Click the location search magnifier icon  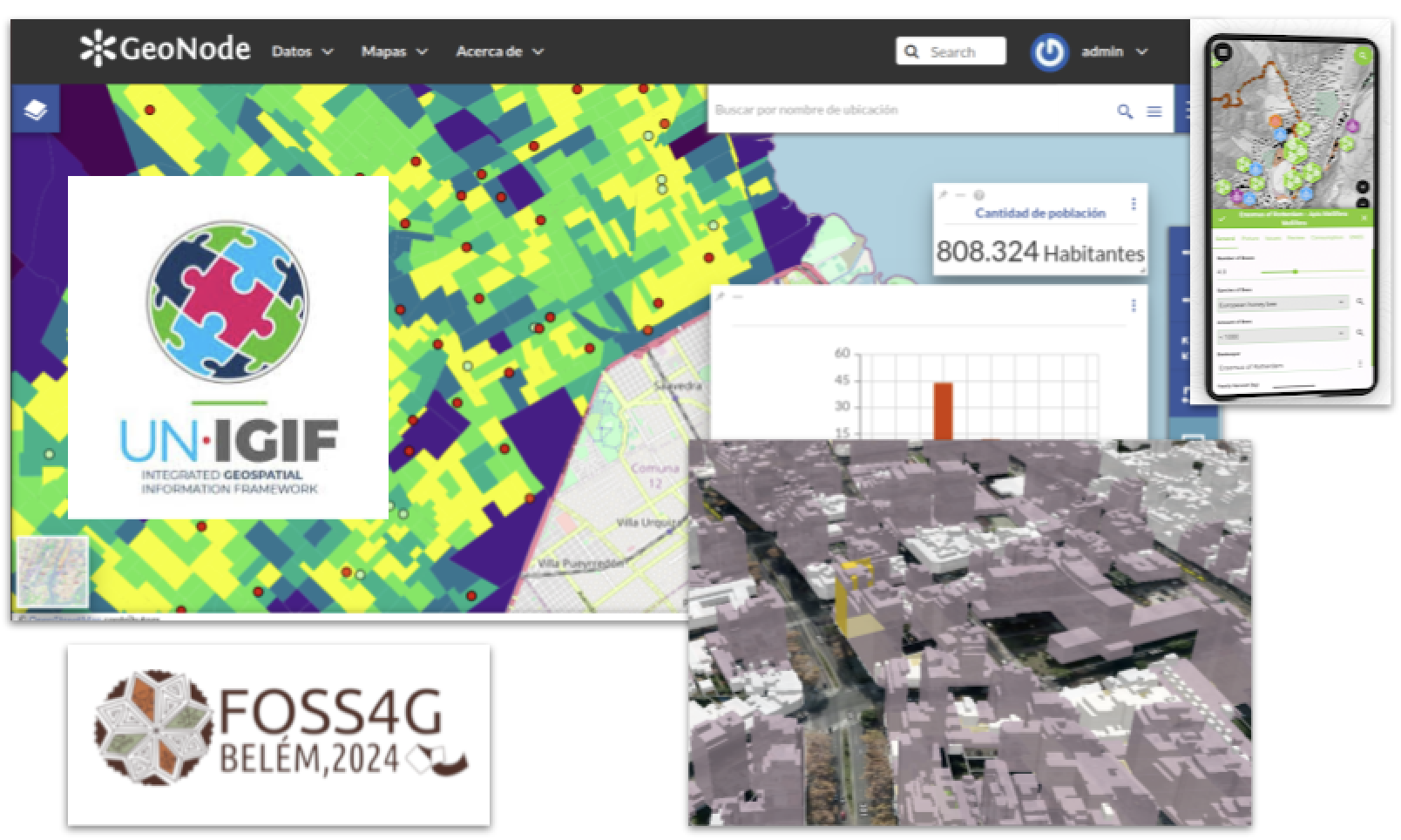tap(1125, 112)
